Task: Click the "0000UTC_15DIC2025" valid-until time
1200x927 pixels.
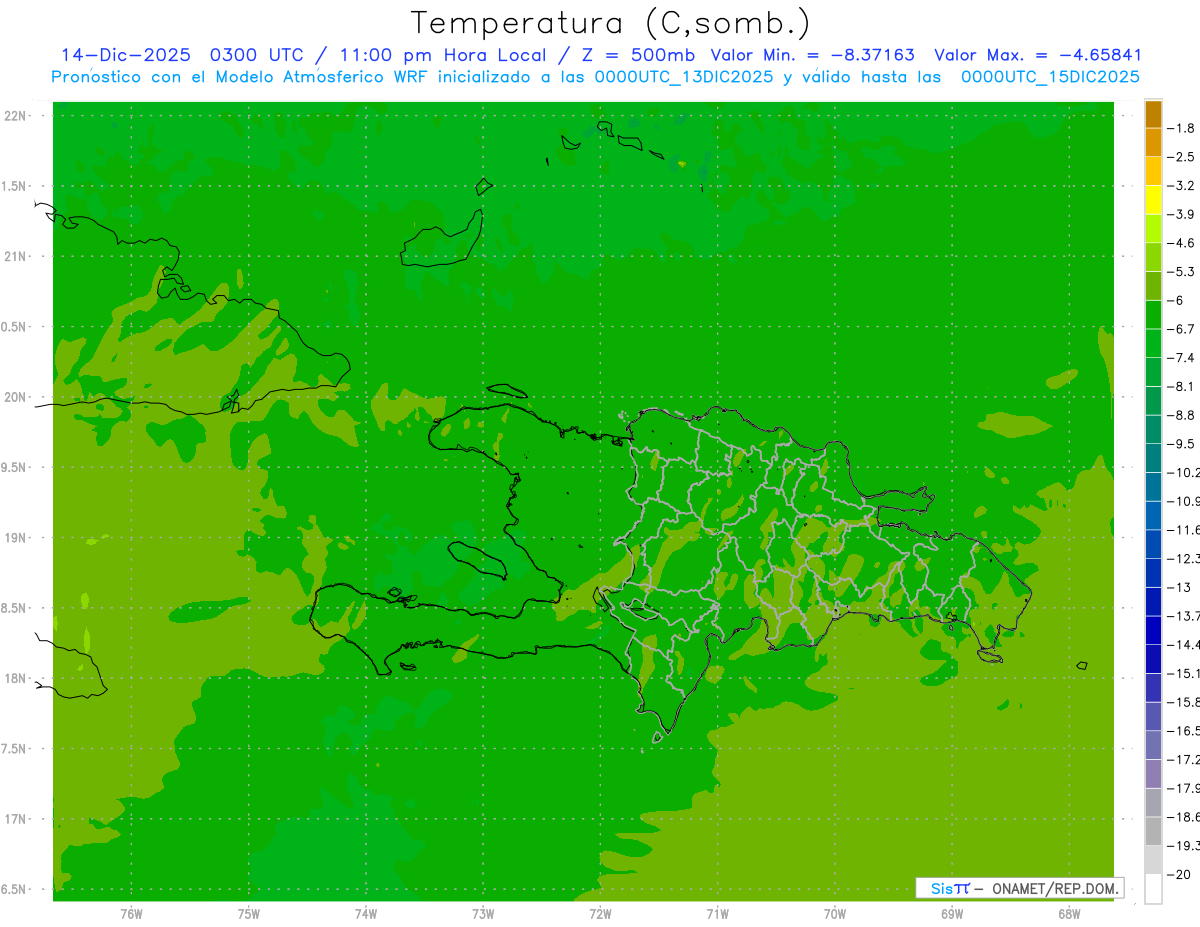Action: tap(1050, 77)
